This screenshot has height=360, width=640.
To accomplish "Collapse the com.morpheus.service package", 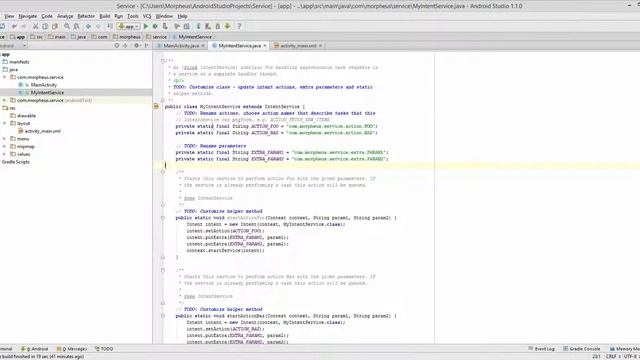I will [x=4, y=77].
